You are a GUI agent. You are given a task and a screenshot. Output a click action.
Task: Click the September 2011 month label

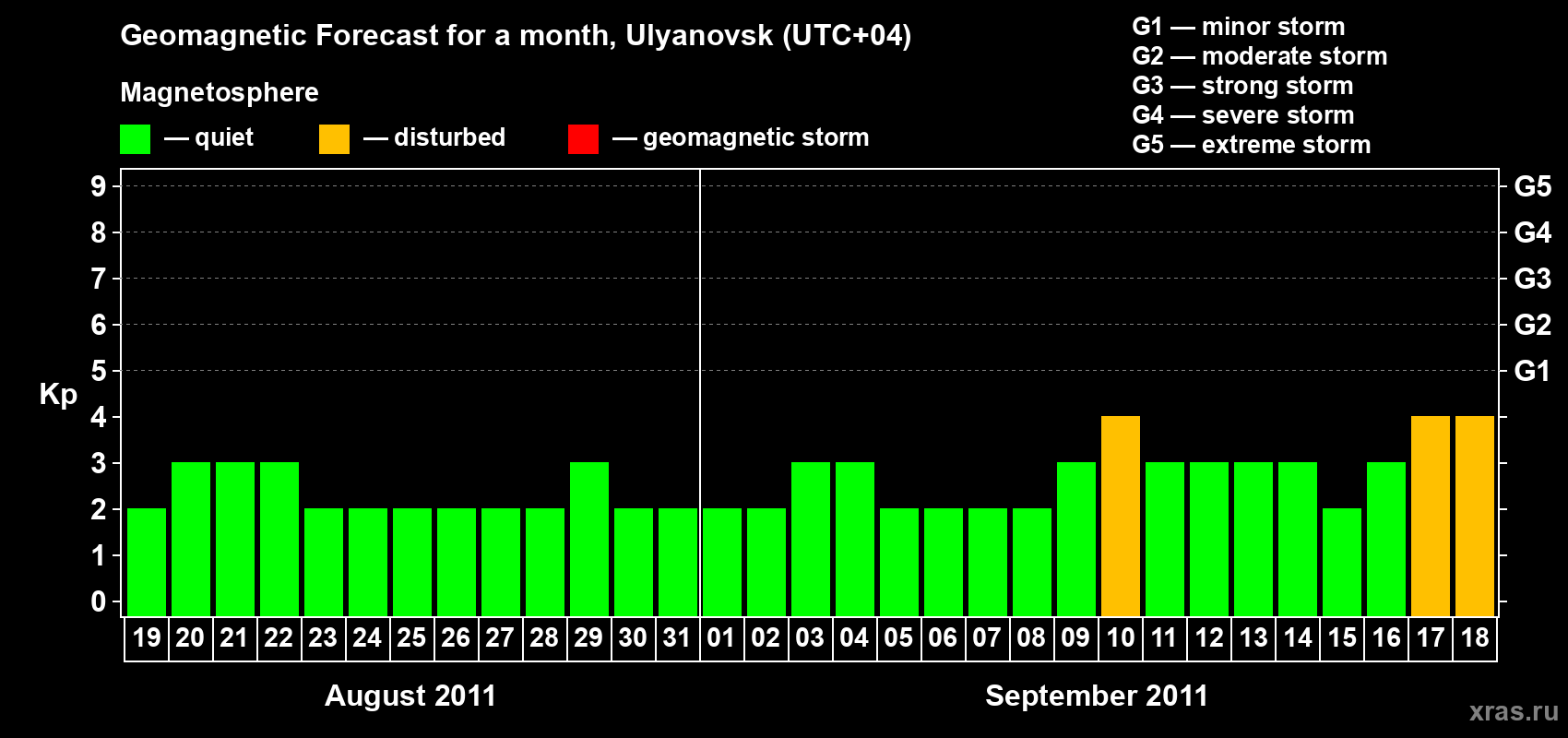pos(1097,696)
